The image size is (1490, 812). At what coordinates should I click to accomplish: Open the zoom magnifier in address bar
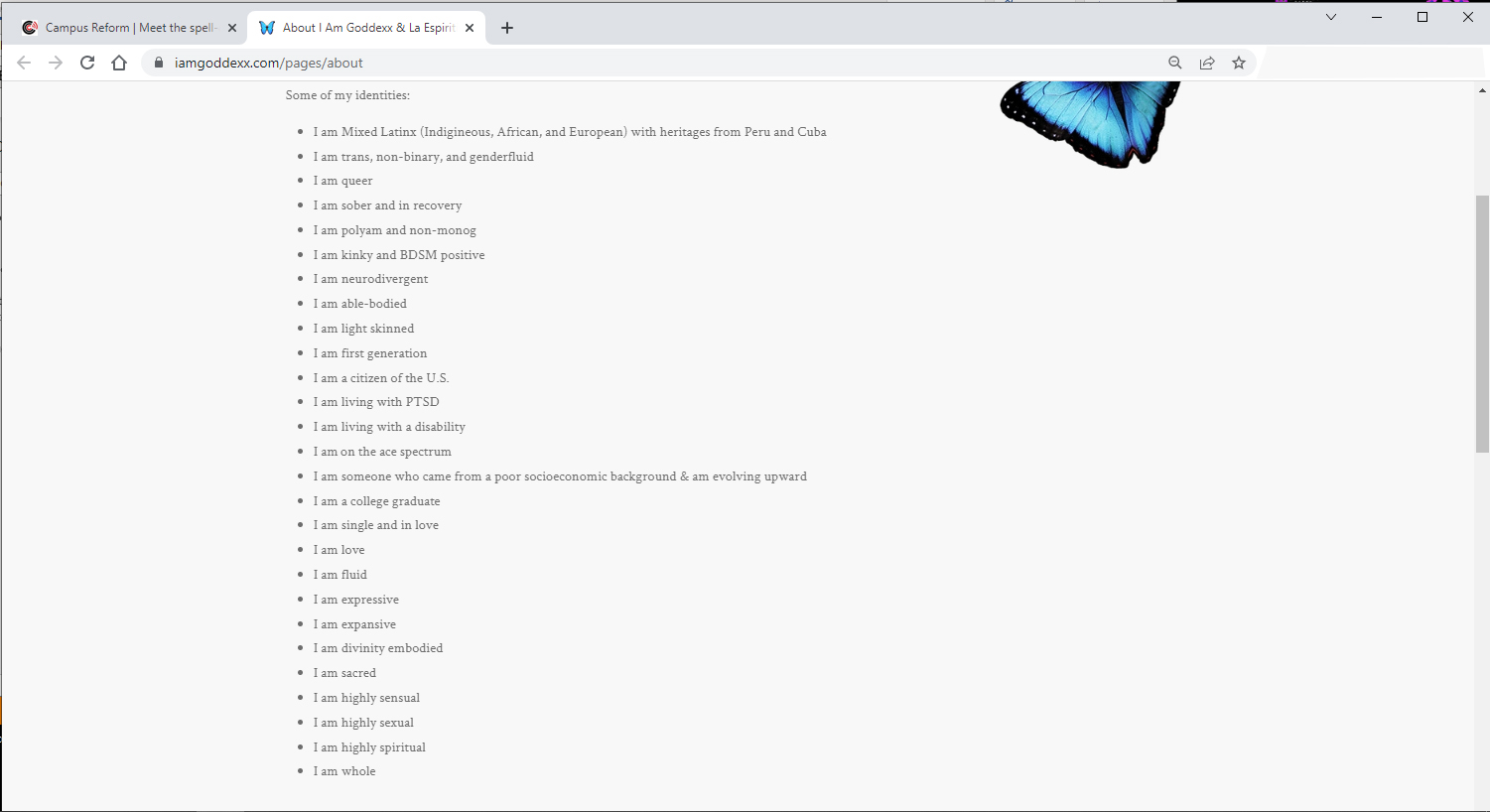click(1175, 63)
